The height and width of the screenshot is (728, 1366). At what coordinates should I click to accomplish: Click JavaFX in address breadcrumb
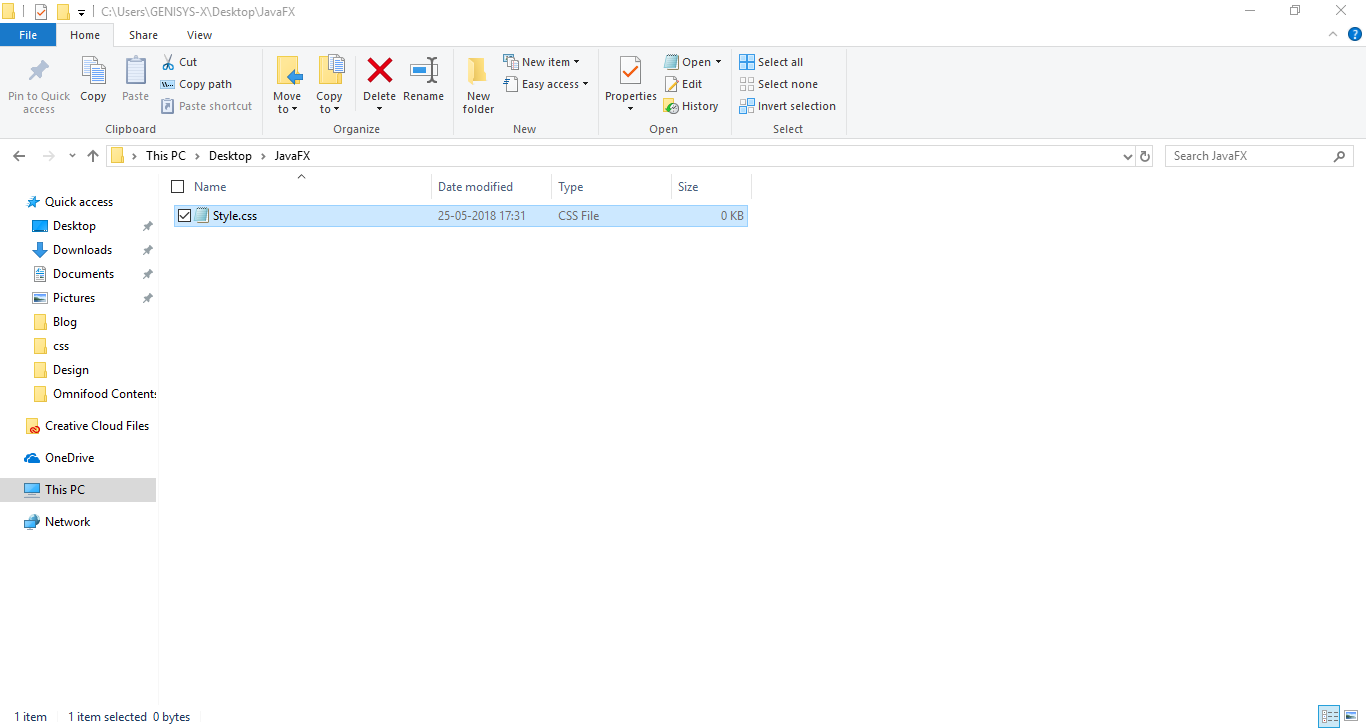click(x=292, y=156)
